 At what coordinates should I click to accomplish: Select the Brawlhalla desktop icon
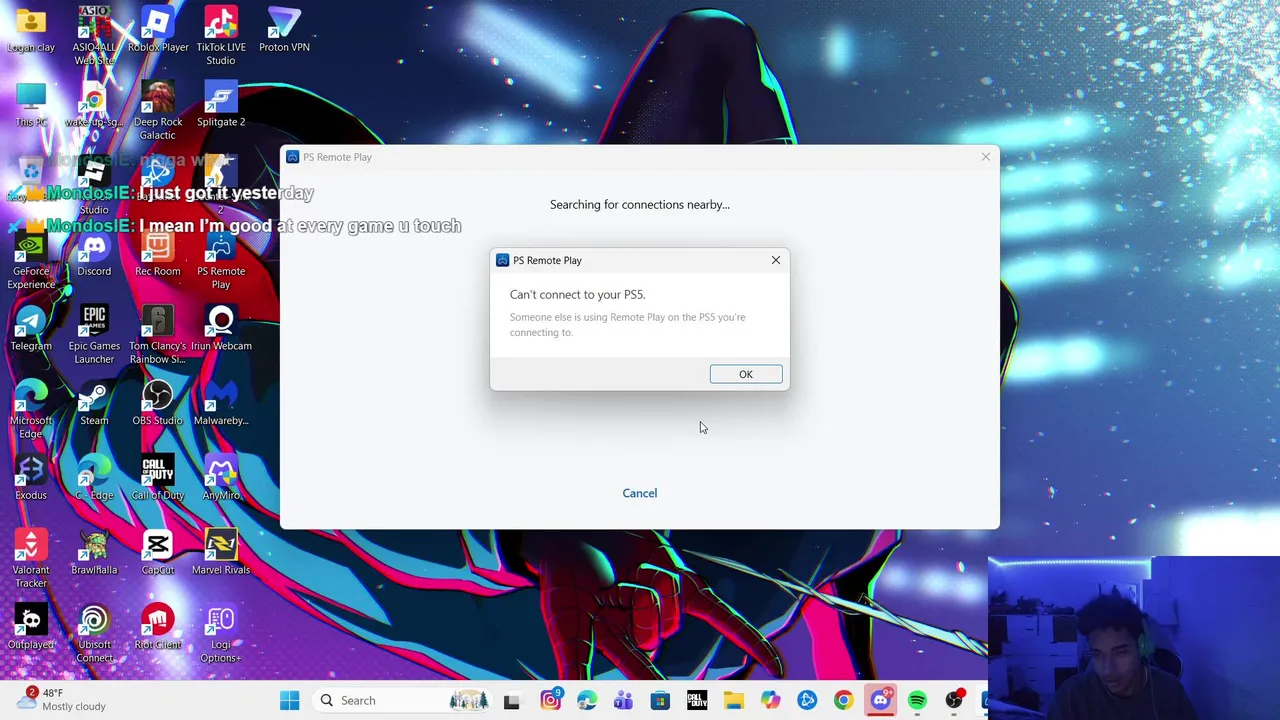(x=94, y=553)
